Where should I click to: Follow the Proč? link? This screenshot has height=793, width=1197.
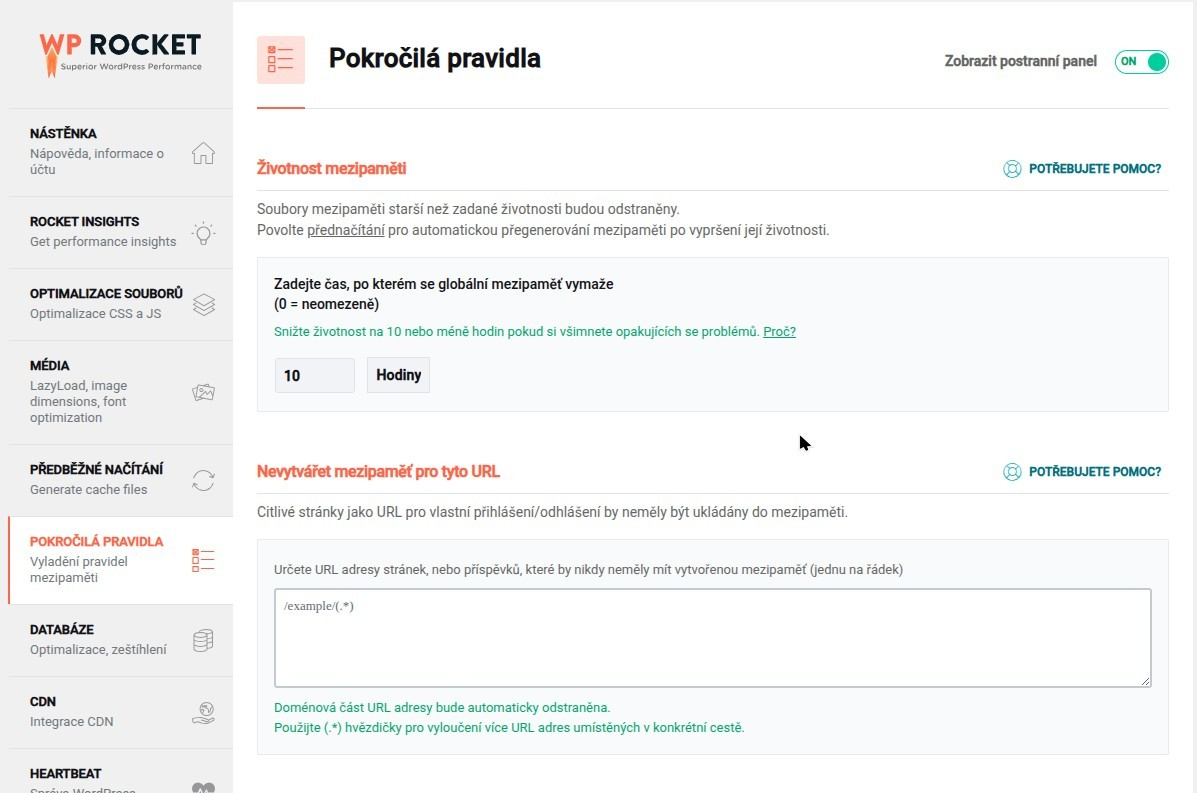779,332
